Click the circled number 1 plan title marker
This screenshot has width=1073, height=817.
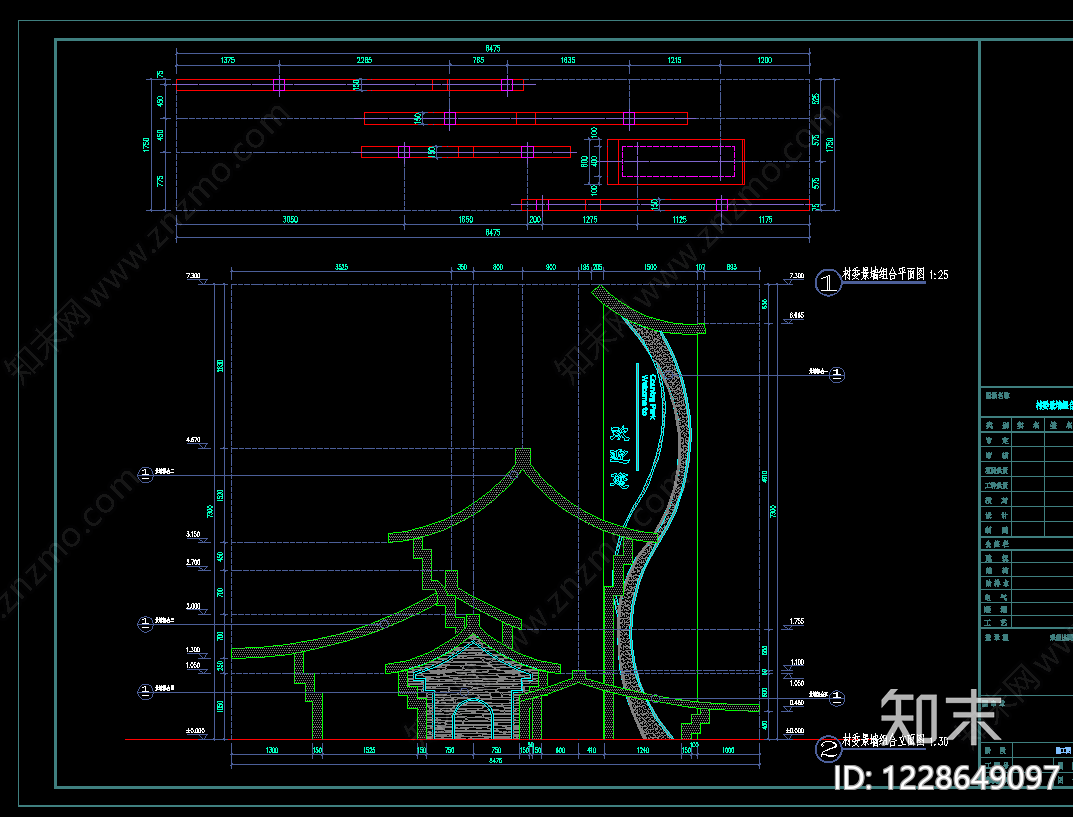point(828,283)
